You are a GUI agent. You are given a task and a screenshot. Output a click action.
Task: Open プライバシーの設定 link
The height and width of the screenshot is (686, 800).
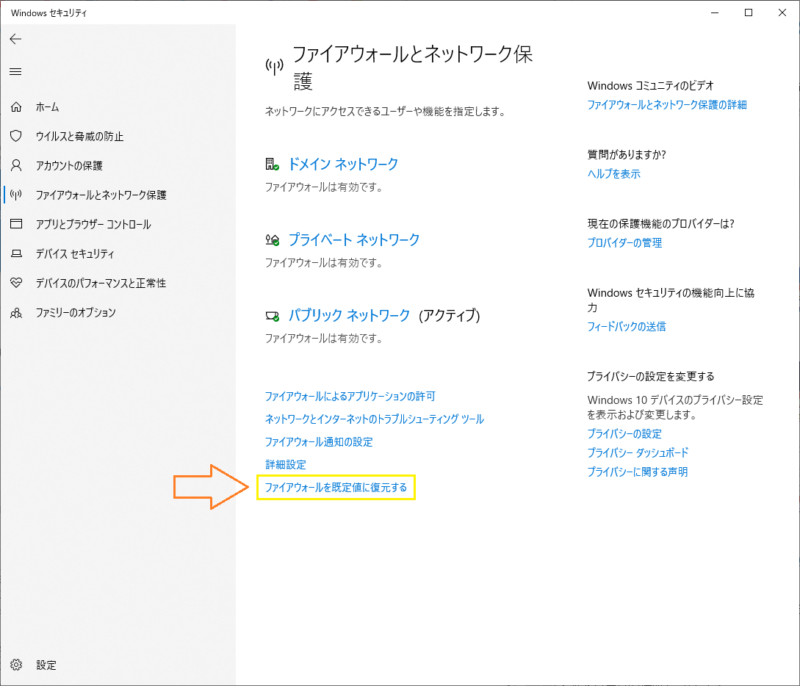click(x=624, y=434)
